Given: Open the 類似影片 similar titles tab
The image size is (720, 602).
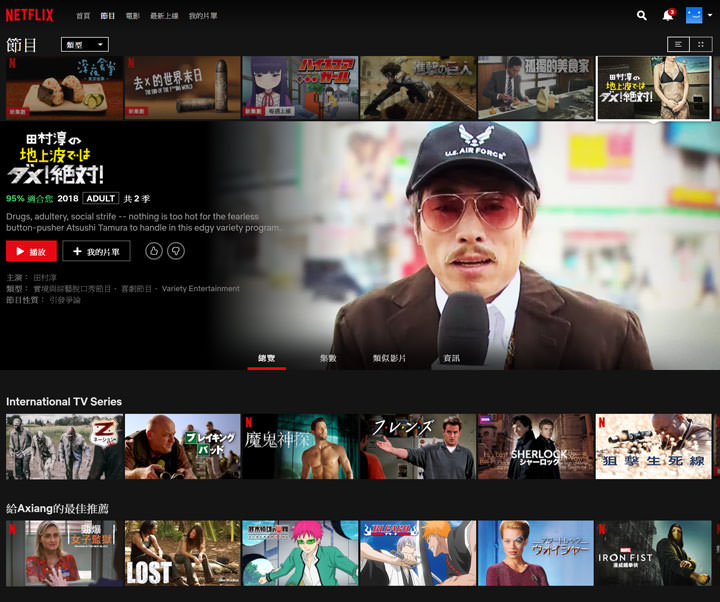Looking at the screenshot, I should (389, 358).
